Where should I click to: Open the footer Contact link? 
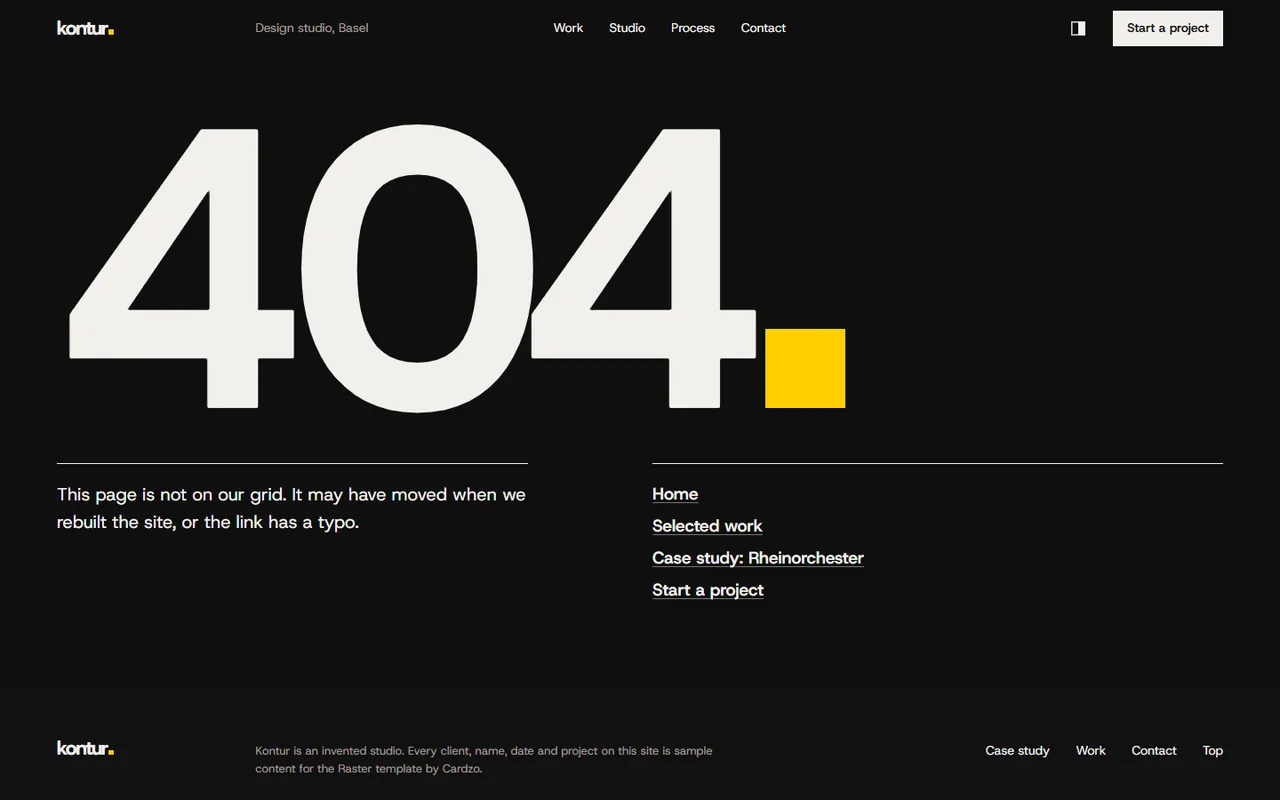(x=1154, y=750)
